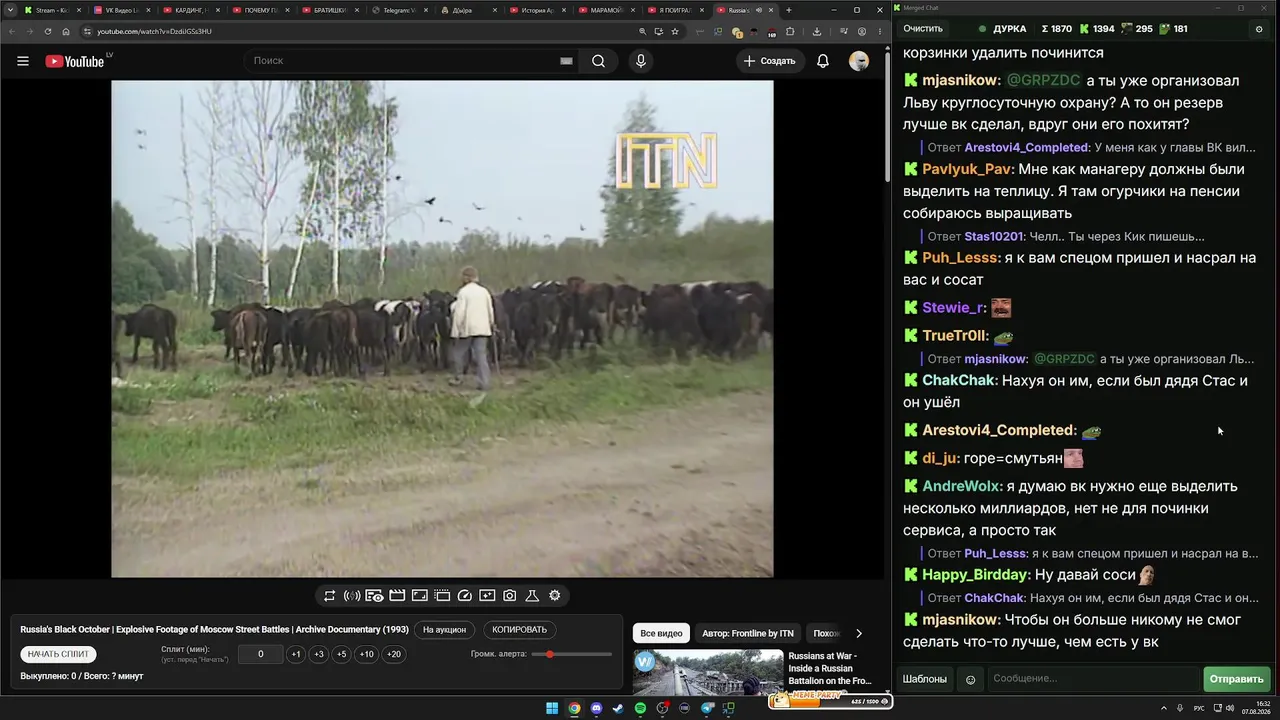Viewport: 1280px width, 720px height.
Task: Click the 'На аукцион' button
Action: point(444,630)
